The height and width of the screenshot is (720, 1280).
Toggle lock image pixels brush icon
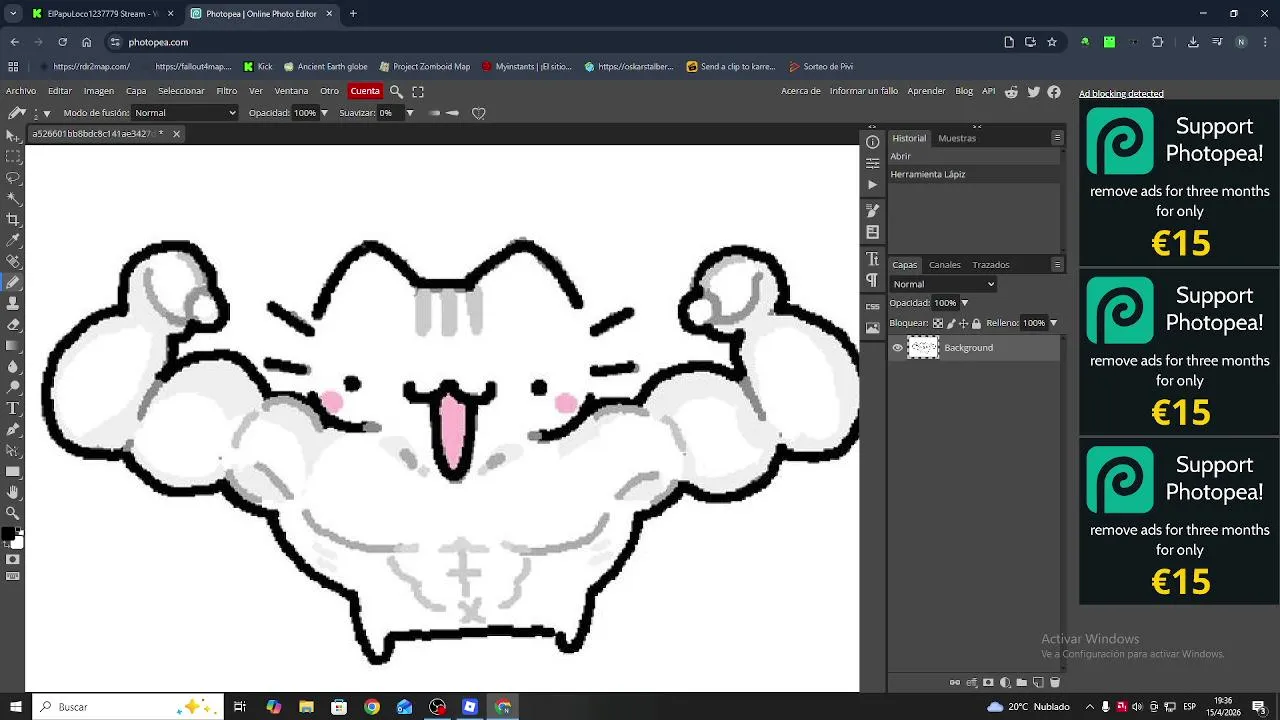[x=951, y=323]
